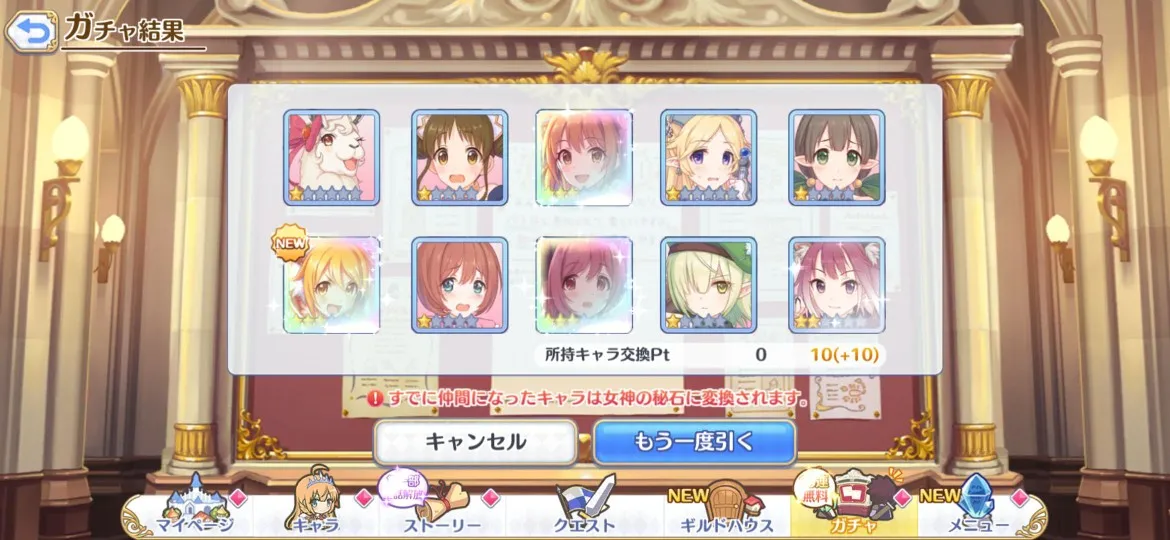Tap the back arrow button
1170x540 pixels.
point(31,31)
